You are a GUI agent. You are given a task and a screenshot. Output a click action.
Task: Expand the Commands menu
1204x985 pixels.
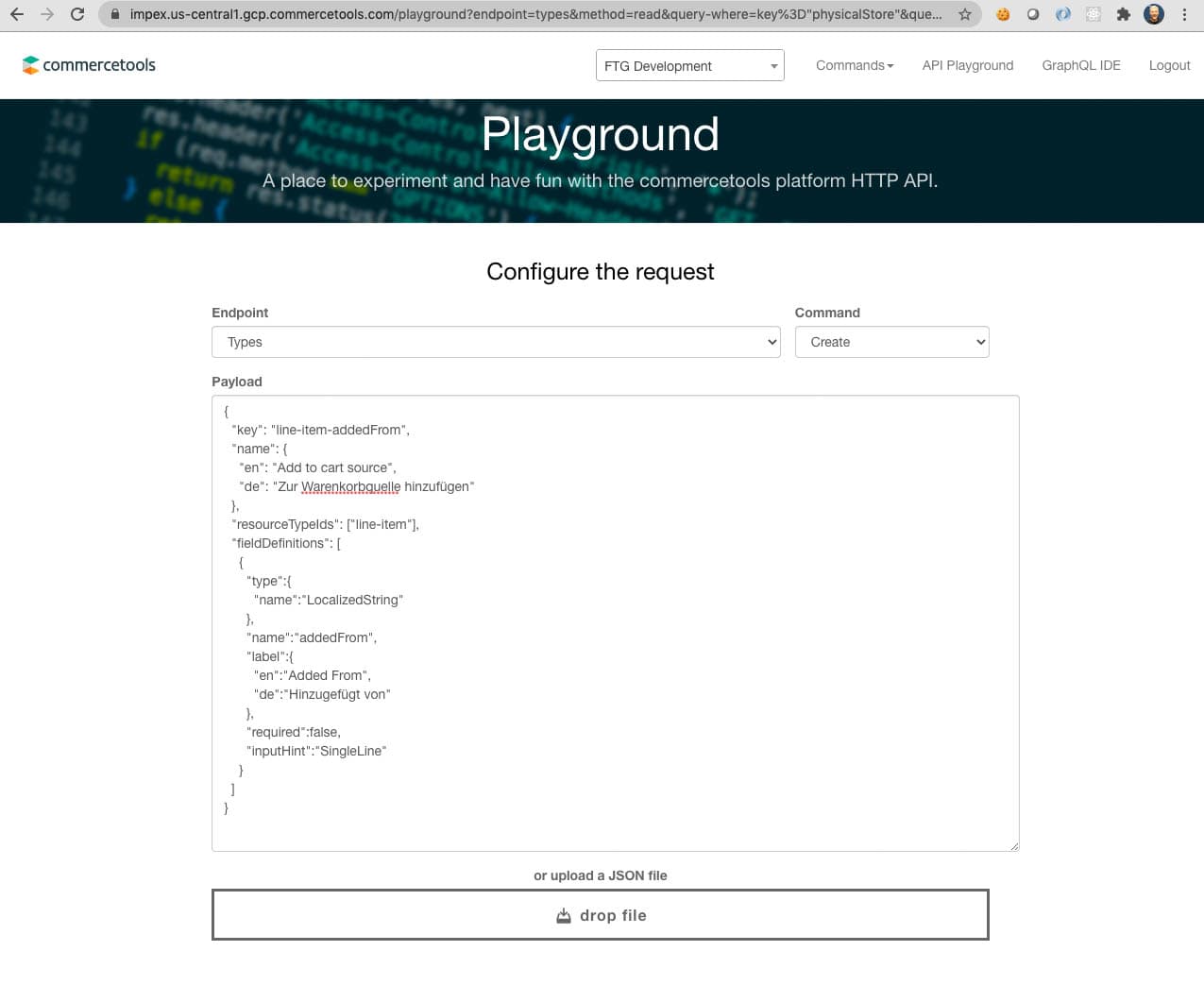(x=855, y=65)
